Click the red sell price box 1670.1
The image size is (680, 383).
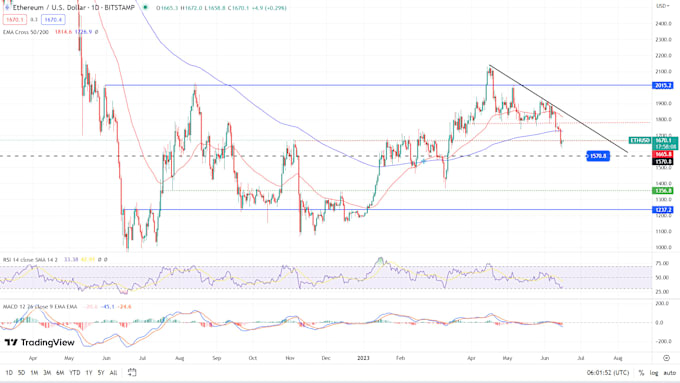(15, 20)
